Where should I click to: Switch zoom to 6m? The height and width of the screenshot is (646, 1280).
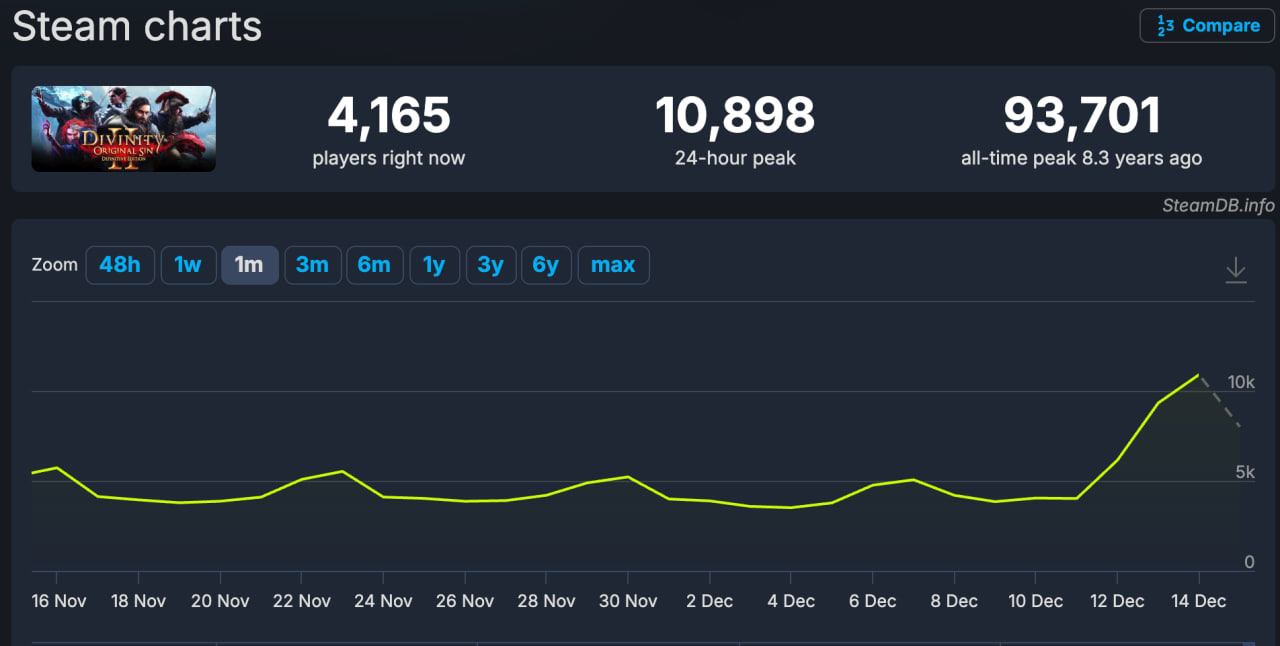(374, 265)
